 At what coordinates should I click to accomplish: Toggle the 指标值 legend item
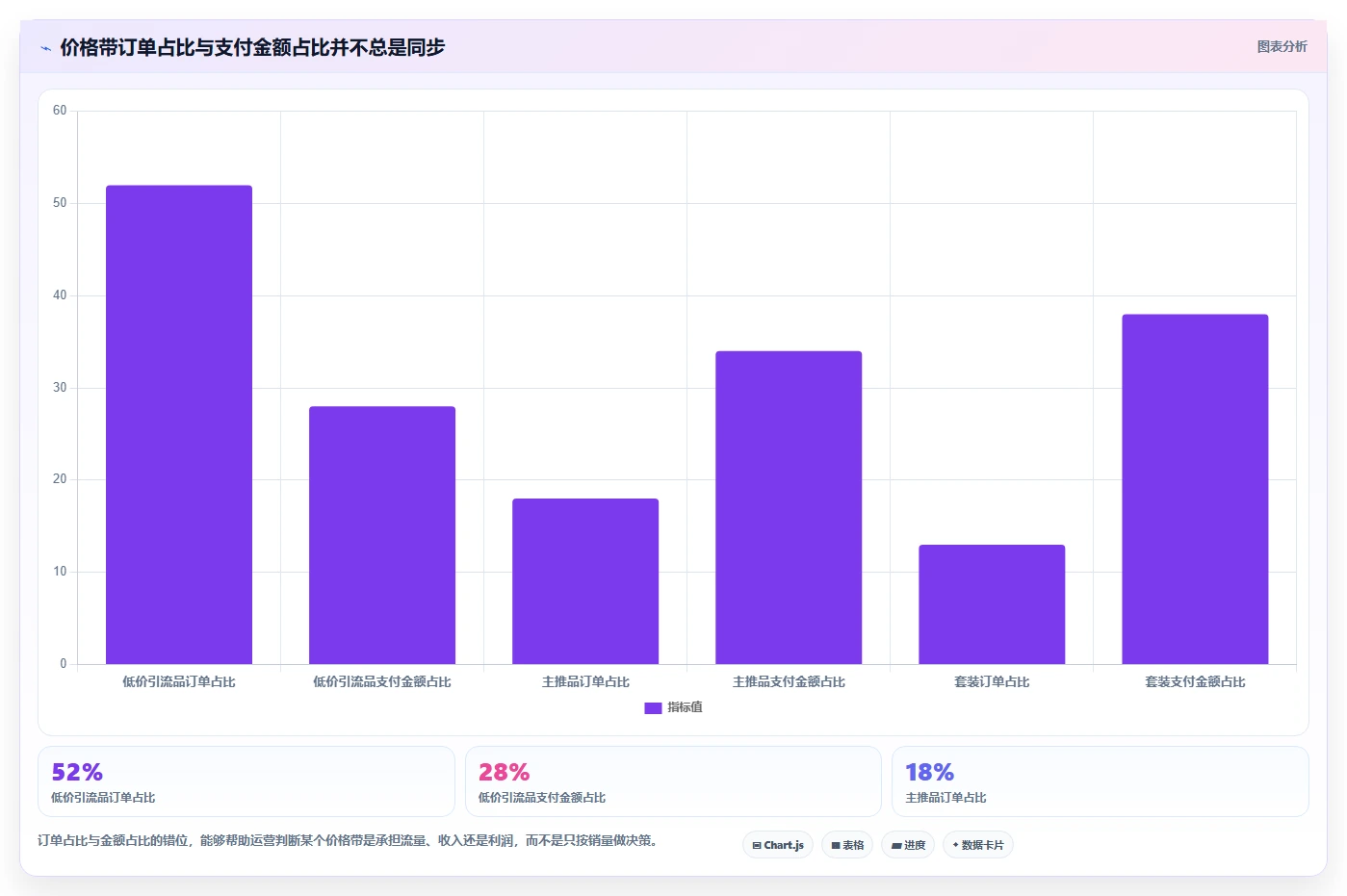coord(674,707)
